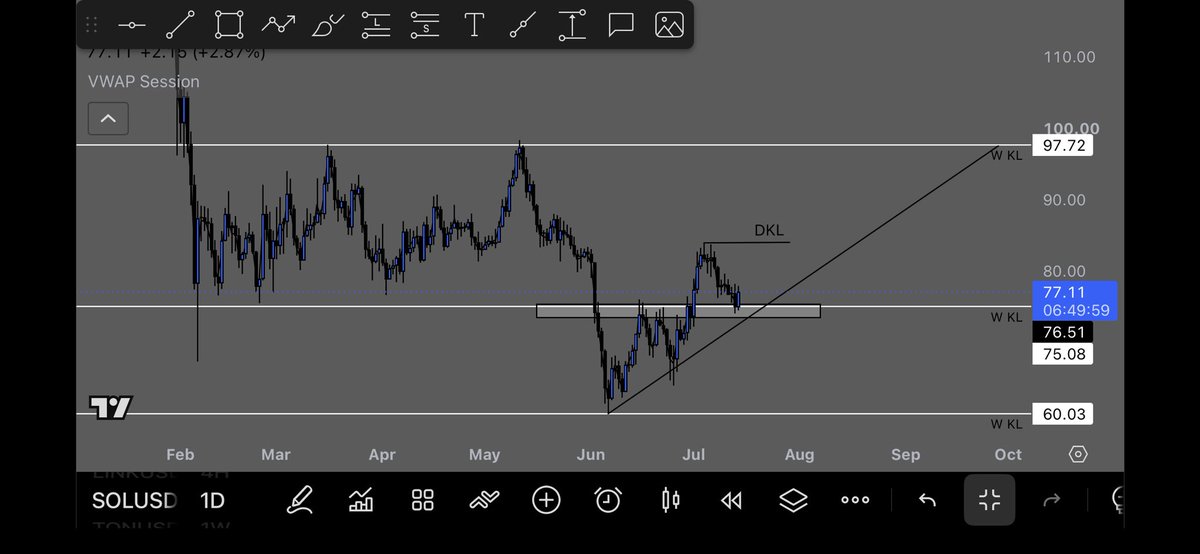Collapse the indicator legend chevron

point(108,118)
